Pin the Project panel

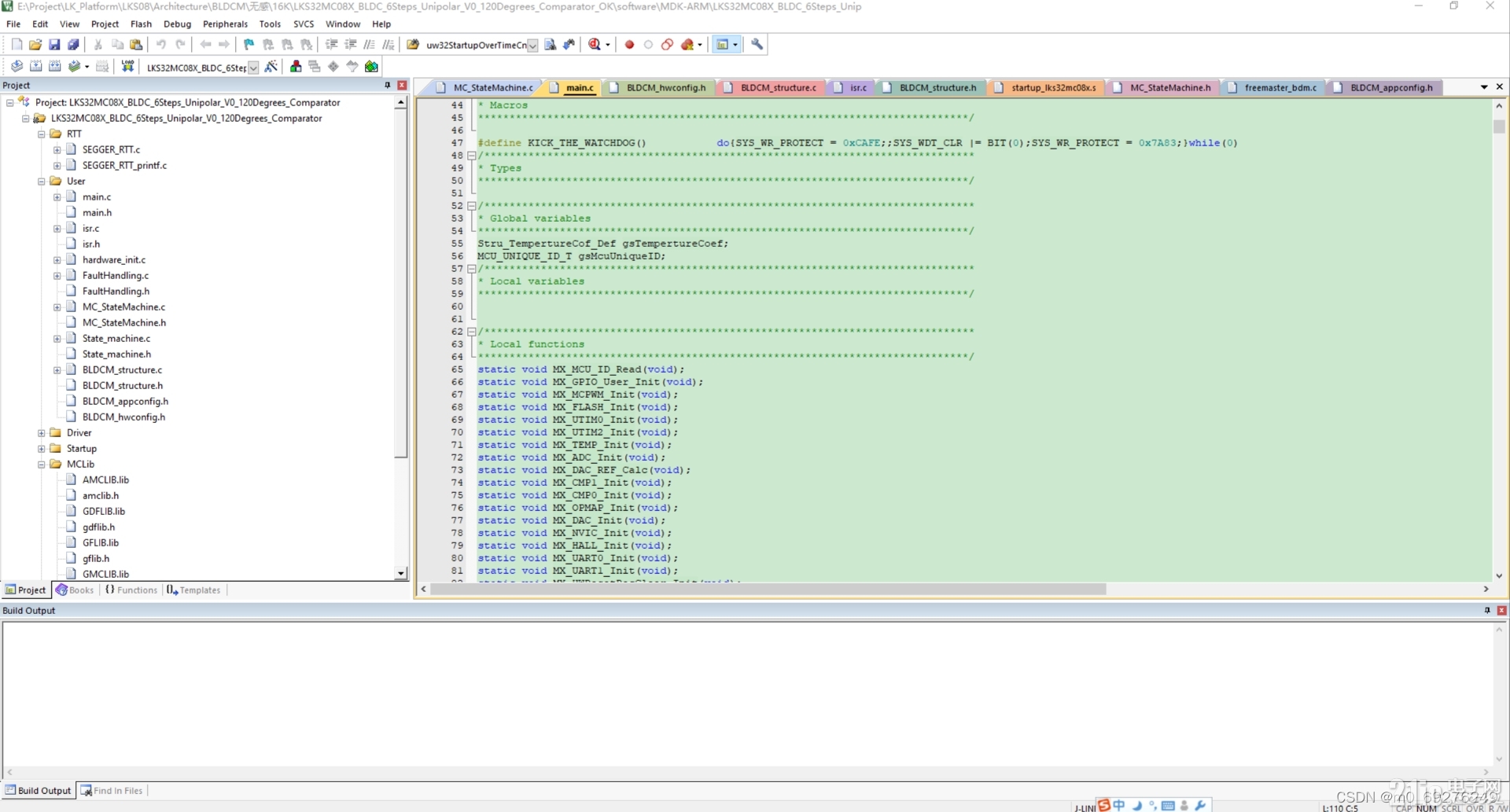pos(387,85)
